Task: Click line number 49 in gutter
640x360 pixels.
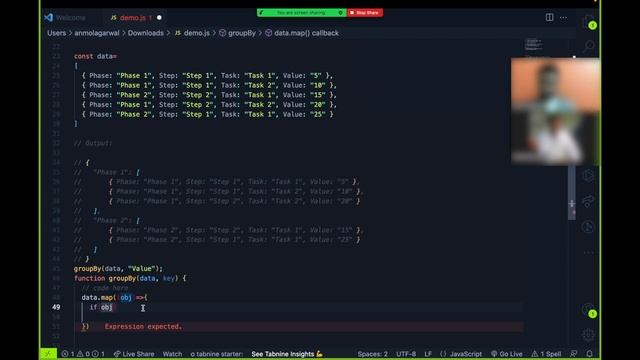Action: point(56,307)
